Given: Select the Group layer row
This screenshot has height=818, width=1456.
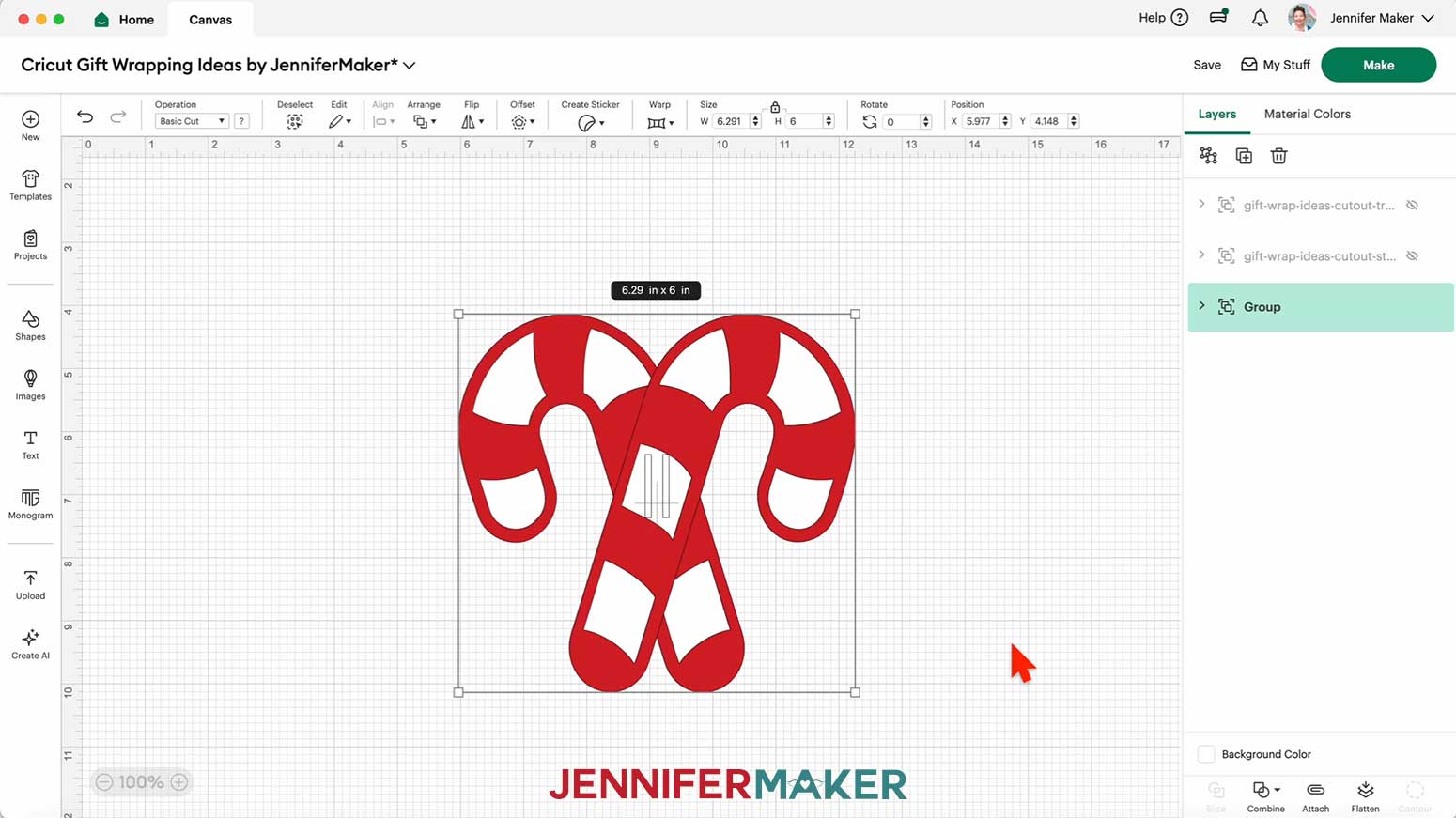Looking at the screenshot, I should click(x=1321, y=307).
